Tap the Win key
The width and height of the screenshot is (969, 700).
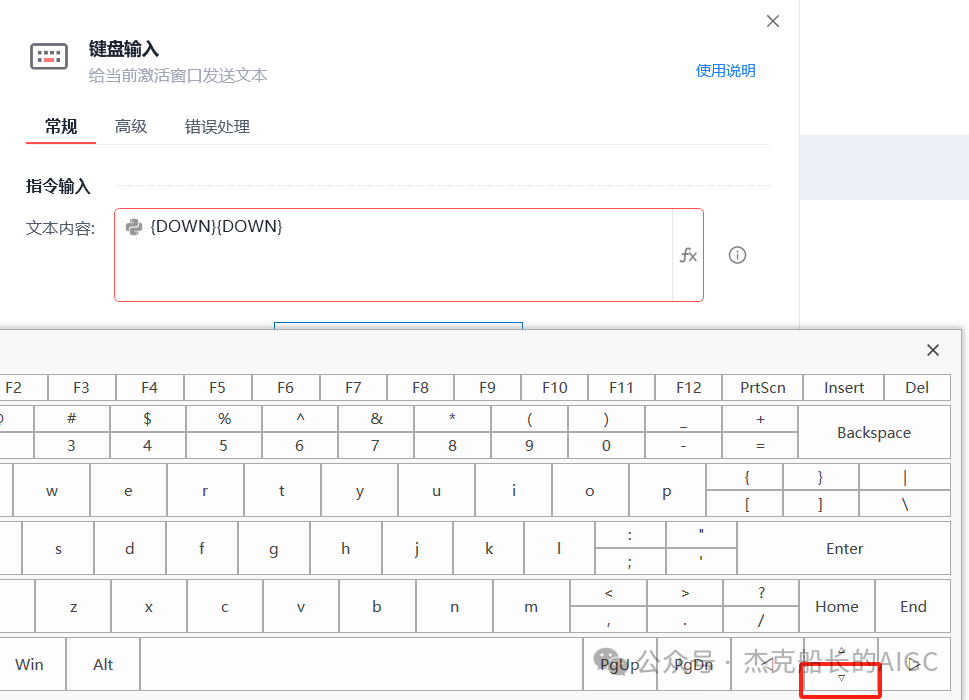pos(29,664)
